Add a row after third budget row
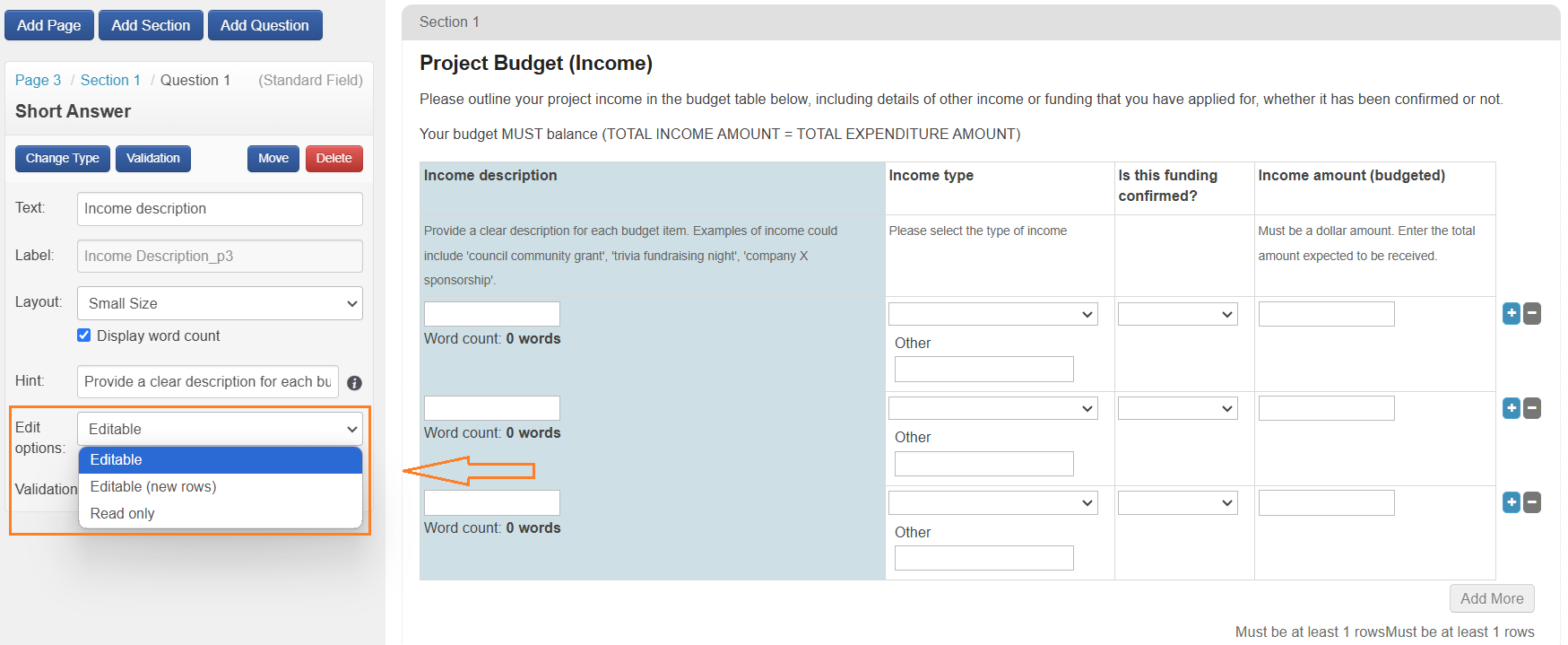This screenshot has height=645, width=1568. coord(1512,502)
